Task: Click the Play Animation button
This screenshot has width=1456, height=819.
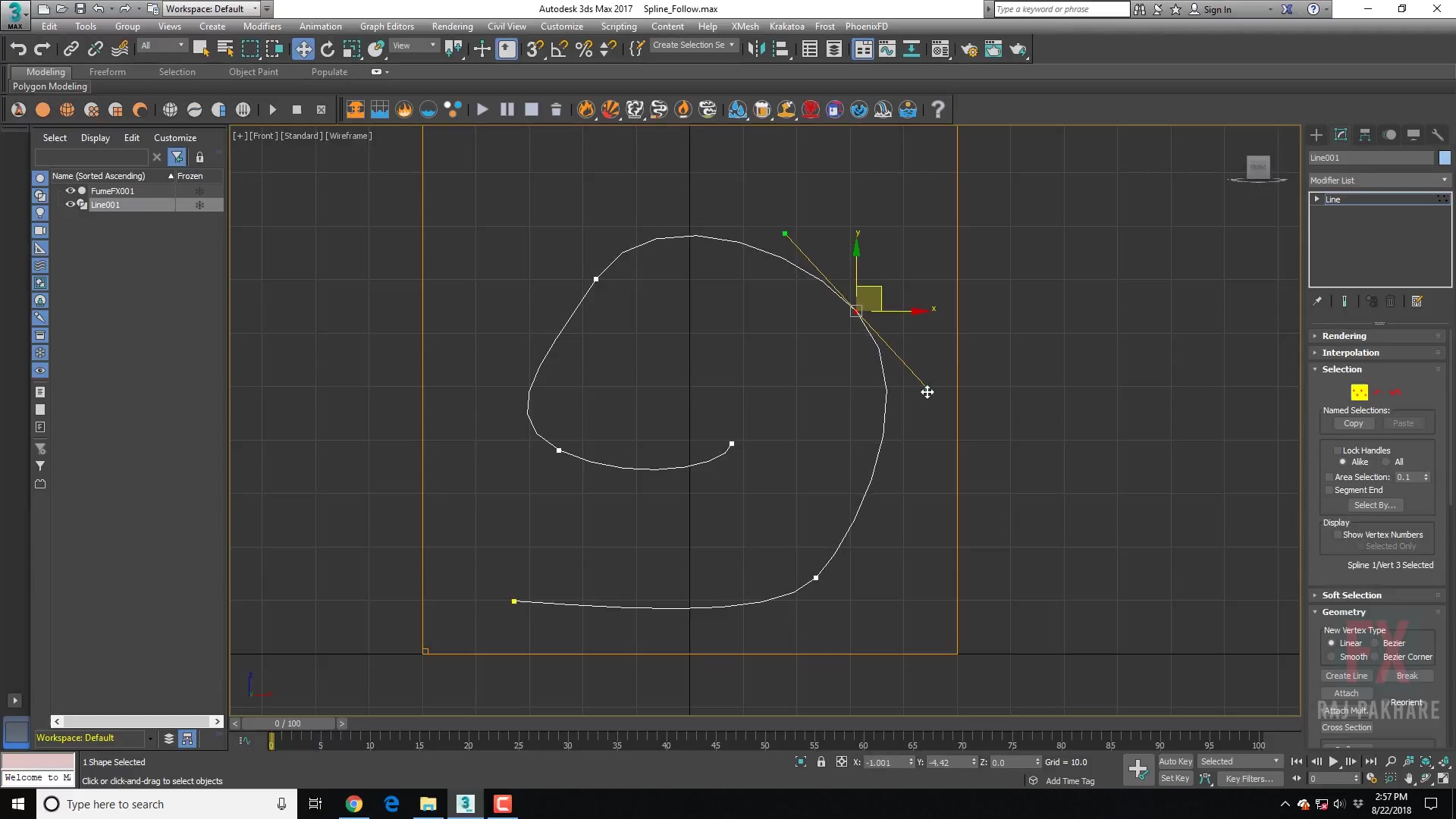Action: (x=1333, y=761)
